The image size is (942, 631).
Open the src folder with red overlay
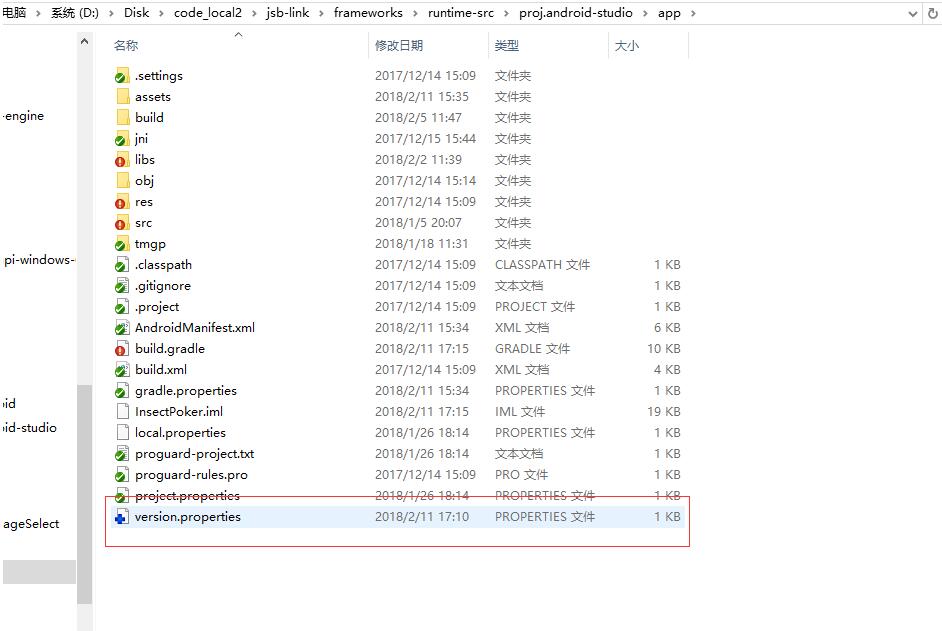(121, 222)
